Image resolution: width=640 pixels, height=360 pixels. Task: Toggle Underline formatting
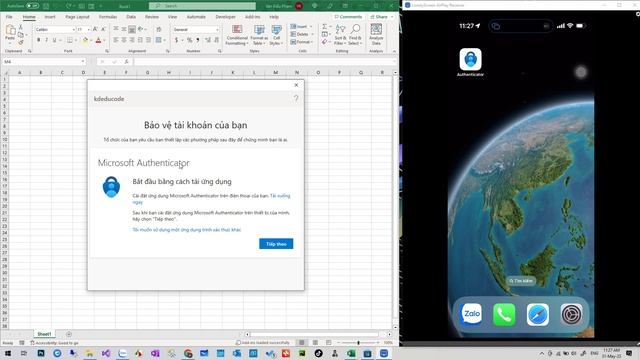(54, 40)
